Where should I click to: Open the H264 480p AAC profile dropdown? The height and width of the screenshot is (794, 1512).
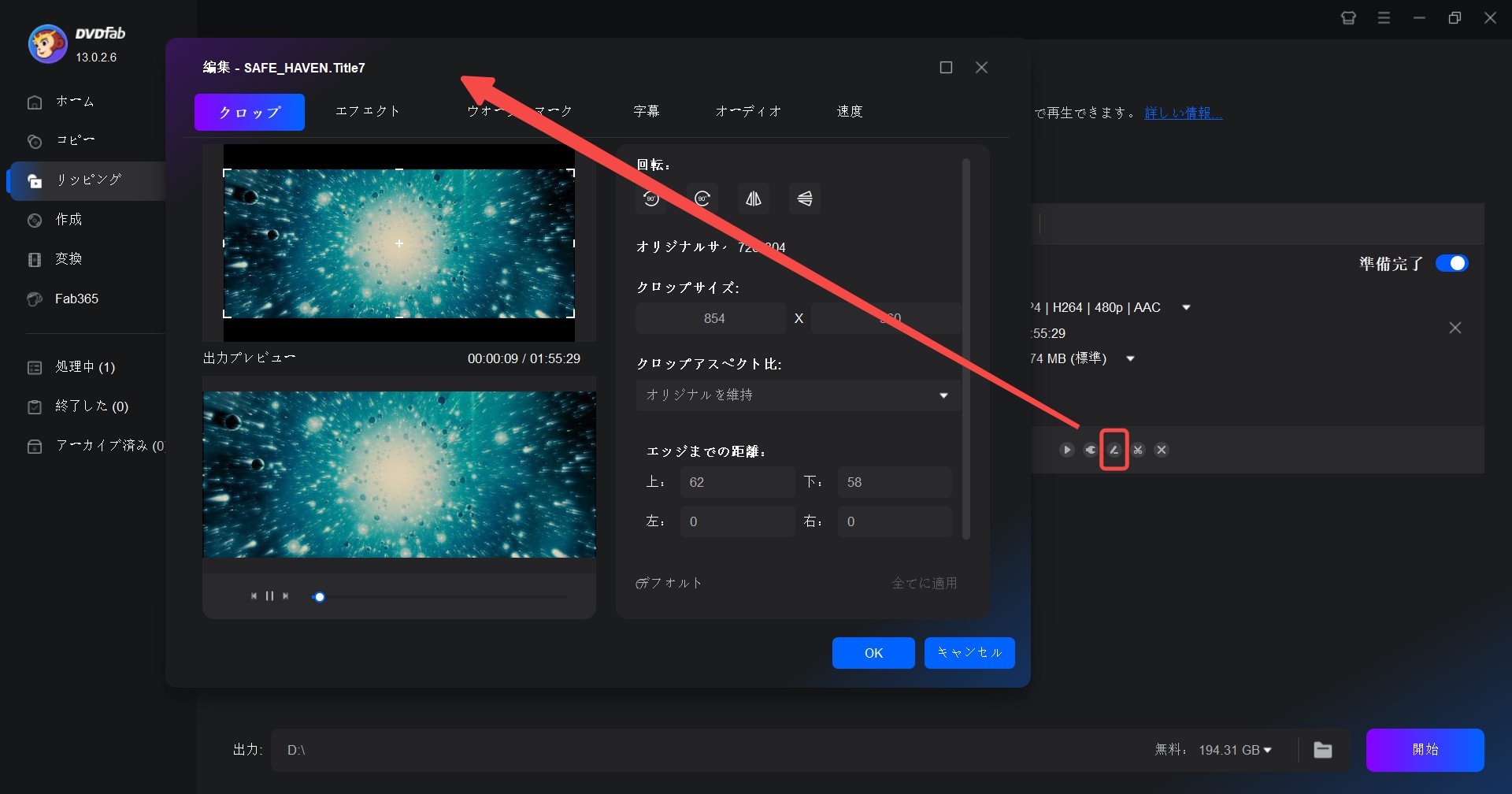coord(1186,308)
